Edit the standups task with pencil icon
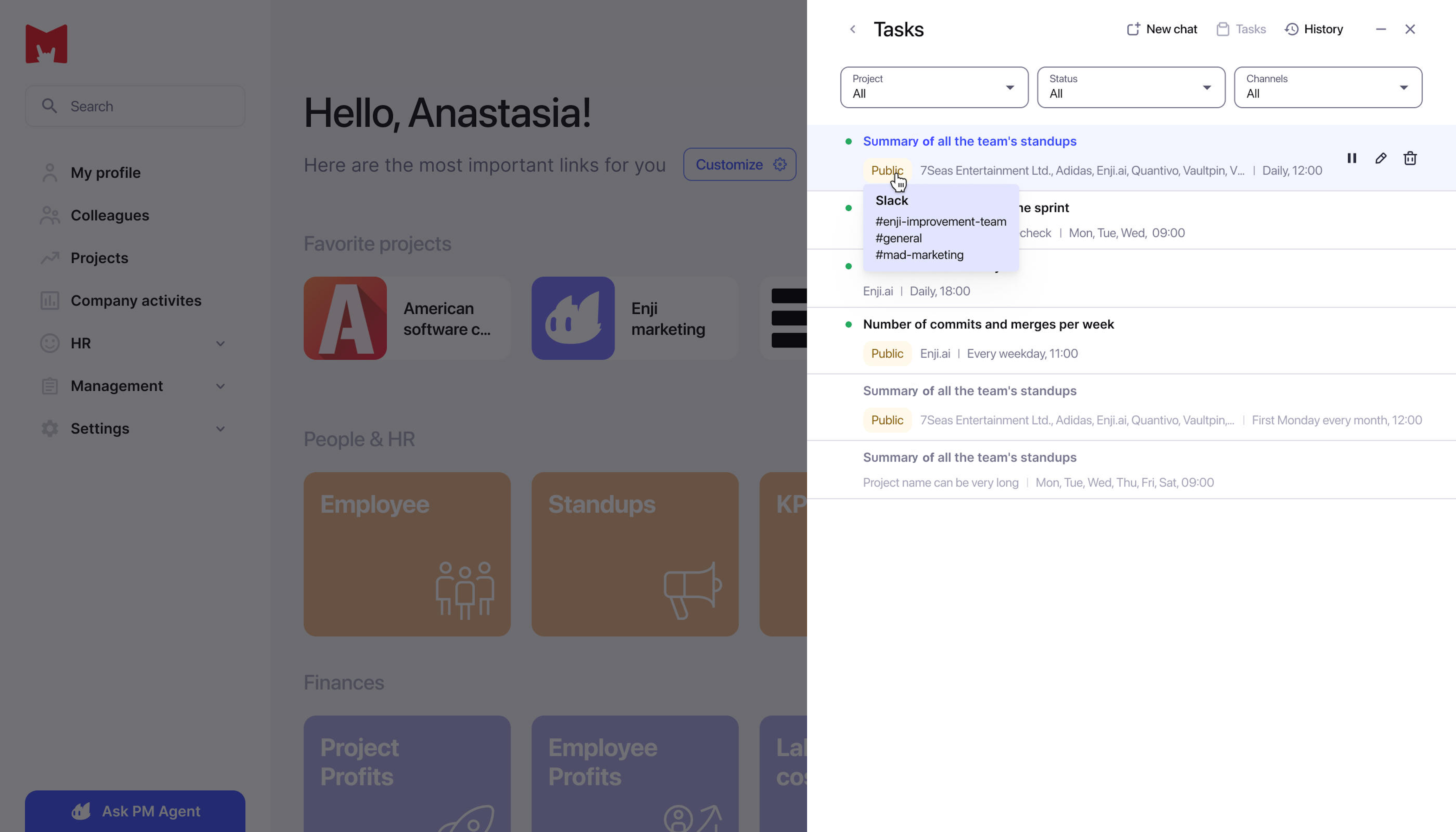This screenshot has height=832, width=1456. (1381, 158)
